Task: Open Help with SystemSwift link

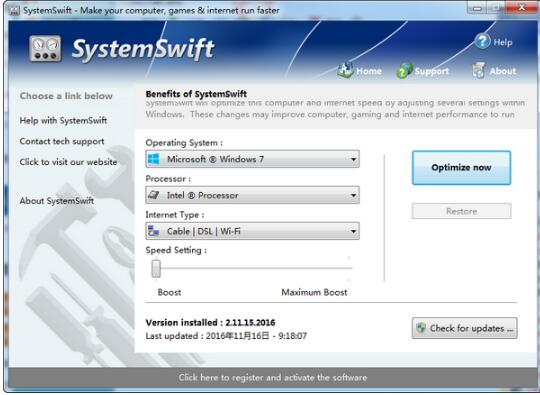Action: coord(63,121)
